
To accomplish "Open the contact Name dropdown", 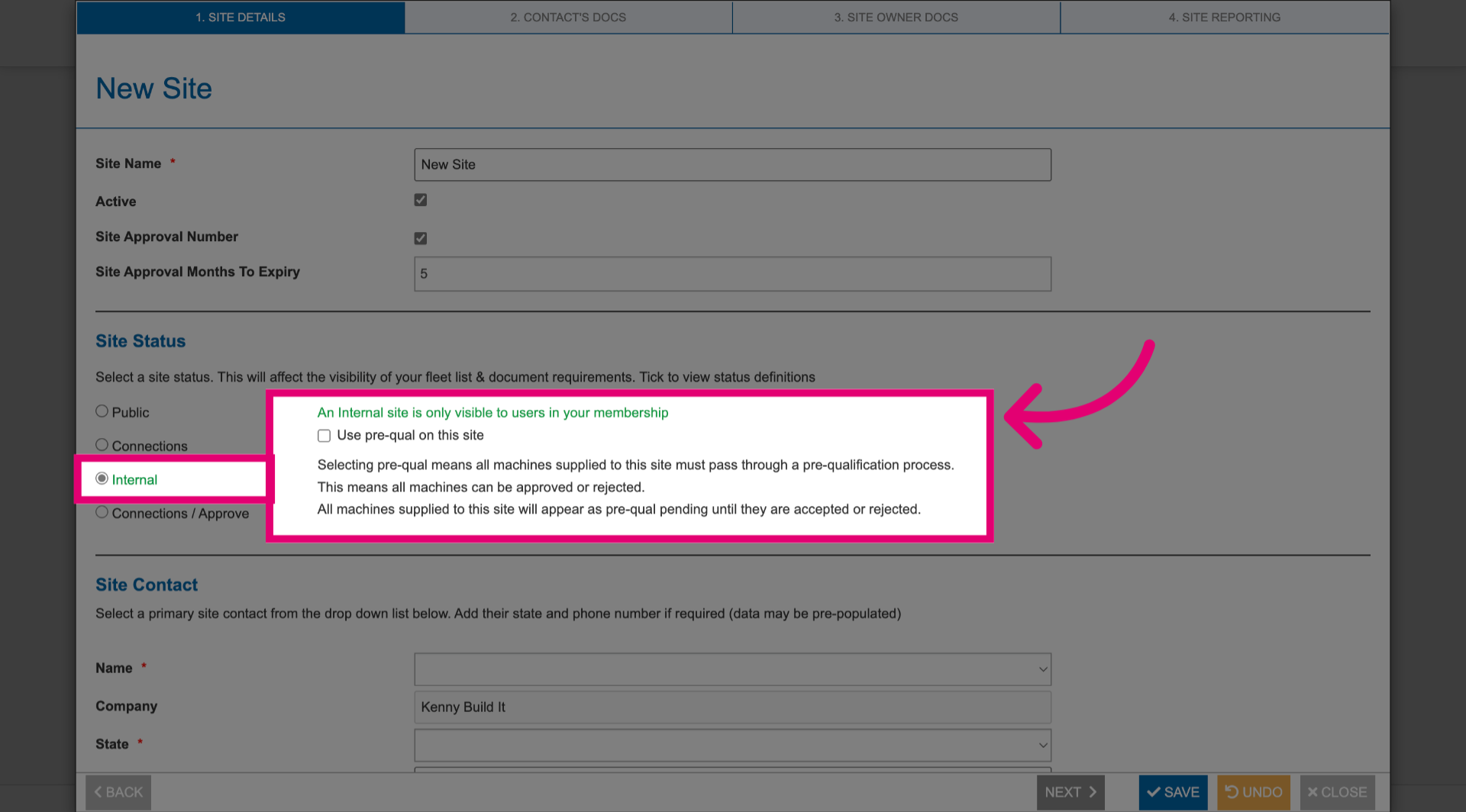I will tap(732, 669).
